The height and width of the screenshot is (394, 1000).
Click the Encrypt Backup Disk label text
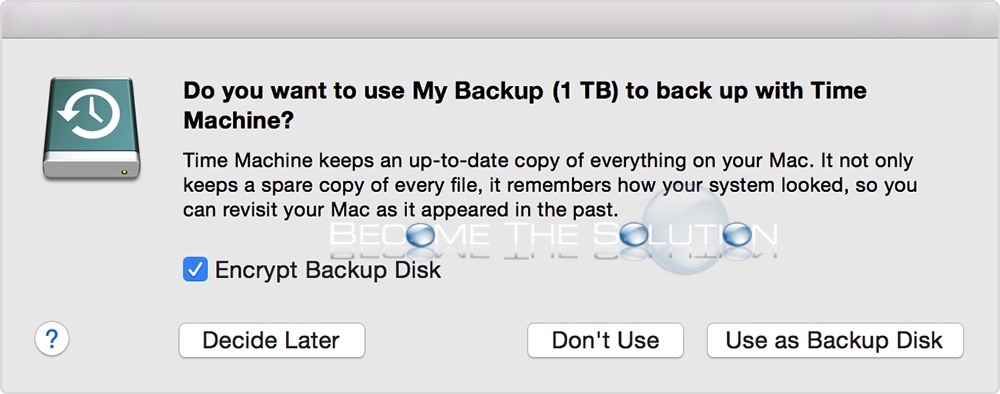tap(328, 270)
